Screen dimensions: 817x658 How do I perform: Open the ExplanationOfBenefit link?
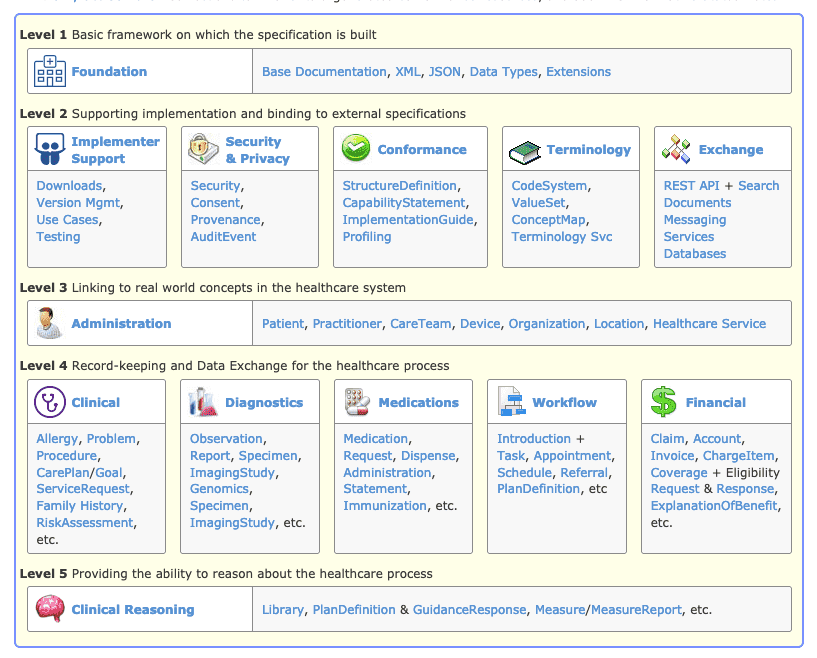click(x=713, y=506)
